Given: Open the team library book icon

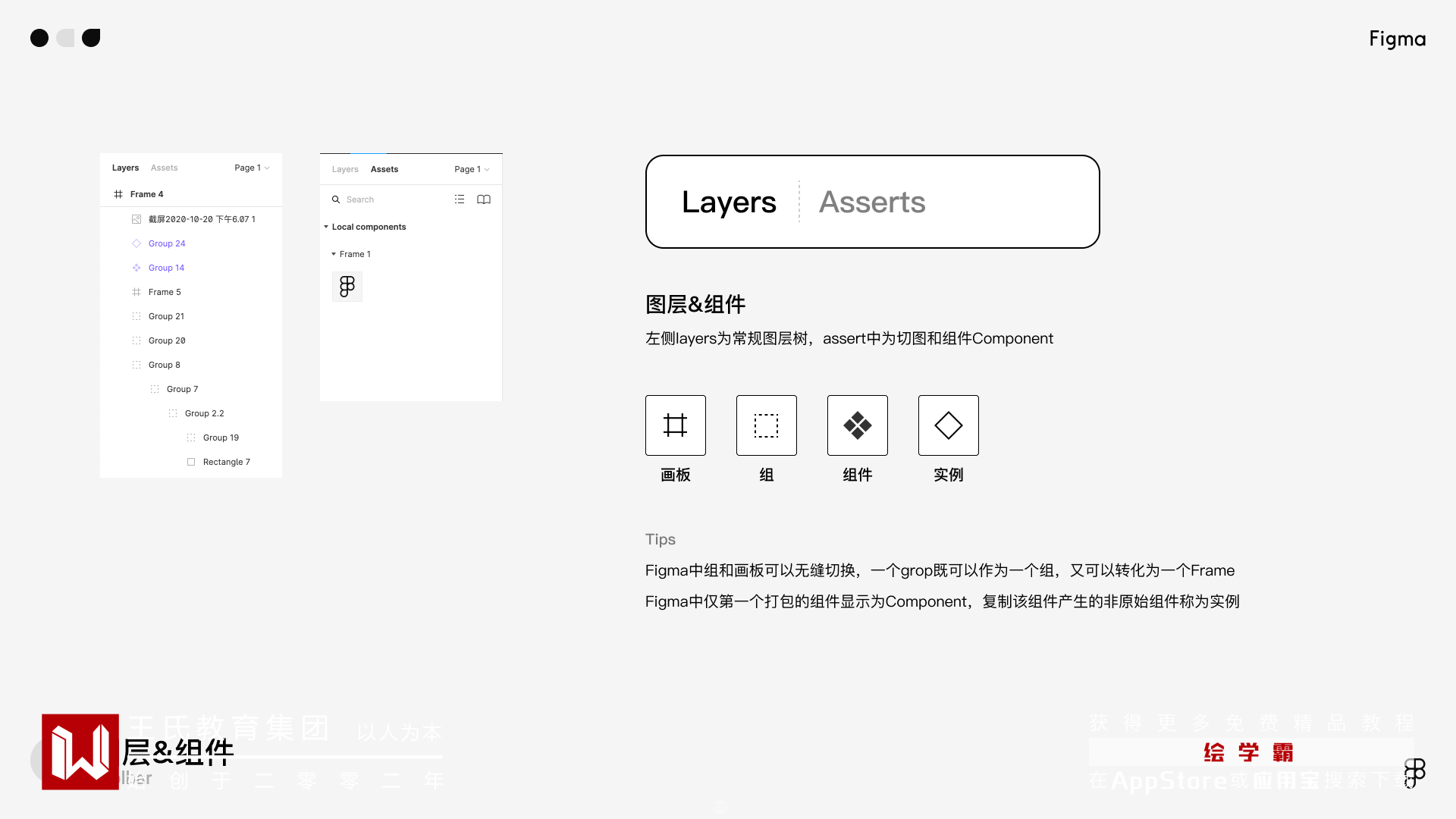Looking at the screenshot, I should [484, 199].
